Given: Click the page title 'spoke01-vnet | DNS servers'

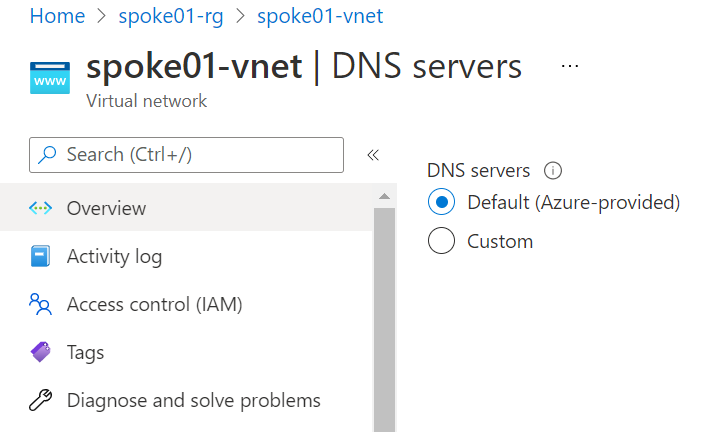Looking at the screenshot, I should pyautogui.click(x=304, y=66).
